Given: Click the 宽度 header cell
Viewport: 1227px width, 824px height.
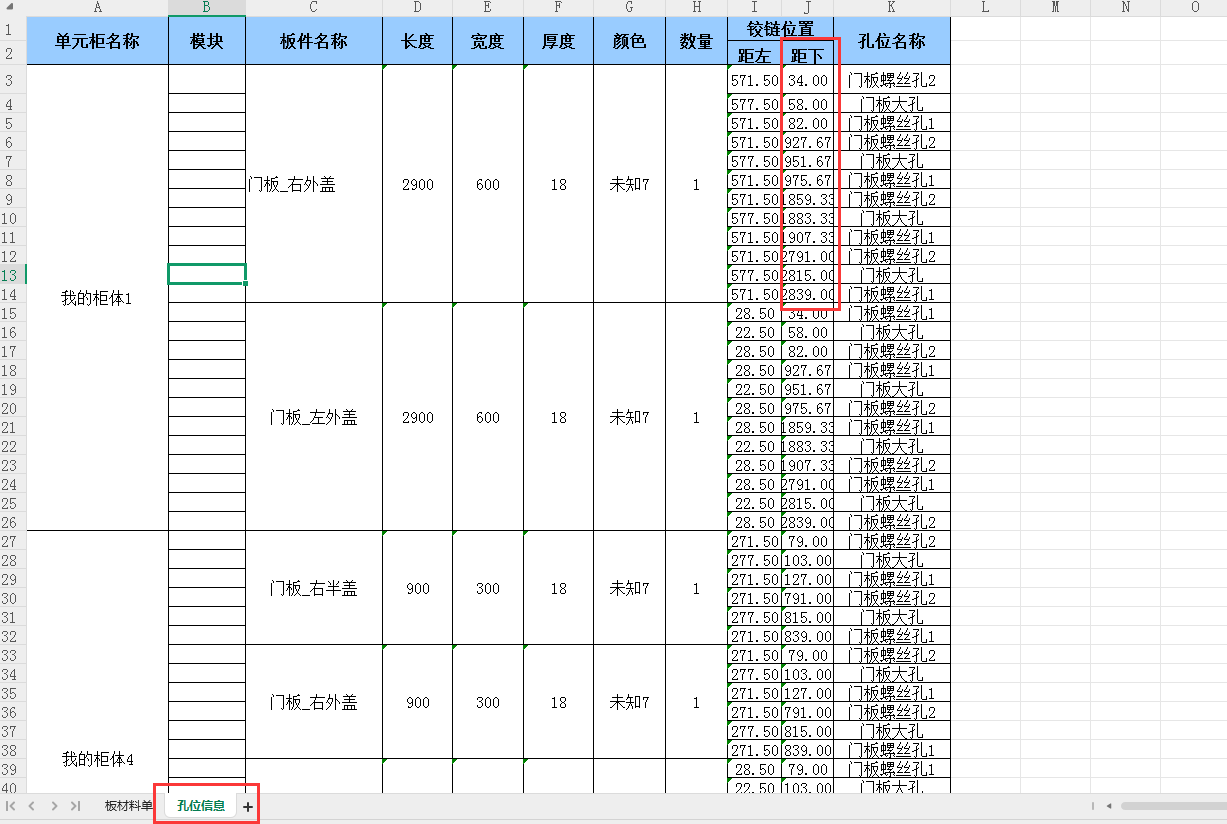Looking at the screenshot, I should 488,41.
